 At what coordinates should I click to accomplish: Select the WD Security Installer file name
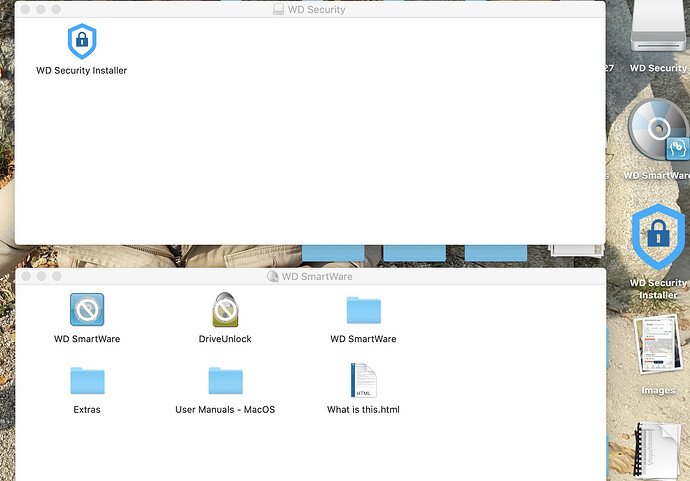pyautogui.click(x=81, y=70)
